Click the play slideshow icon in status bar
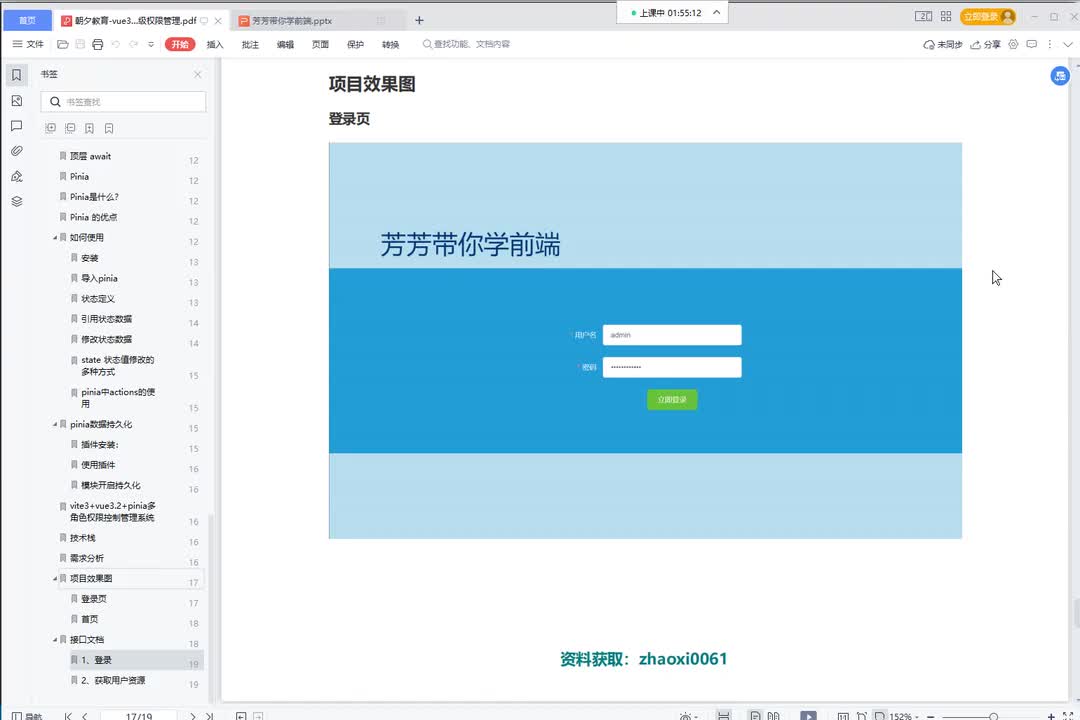 808,716
